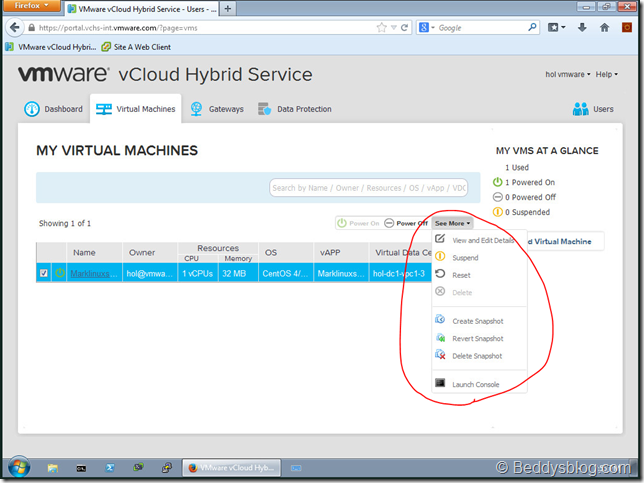Choose Launch Console from the menu
Screen dimensions: 644x483
click(x=476, y=385)
